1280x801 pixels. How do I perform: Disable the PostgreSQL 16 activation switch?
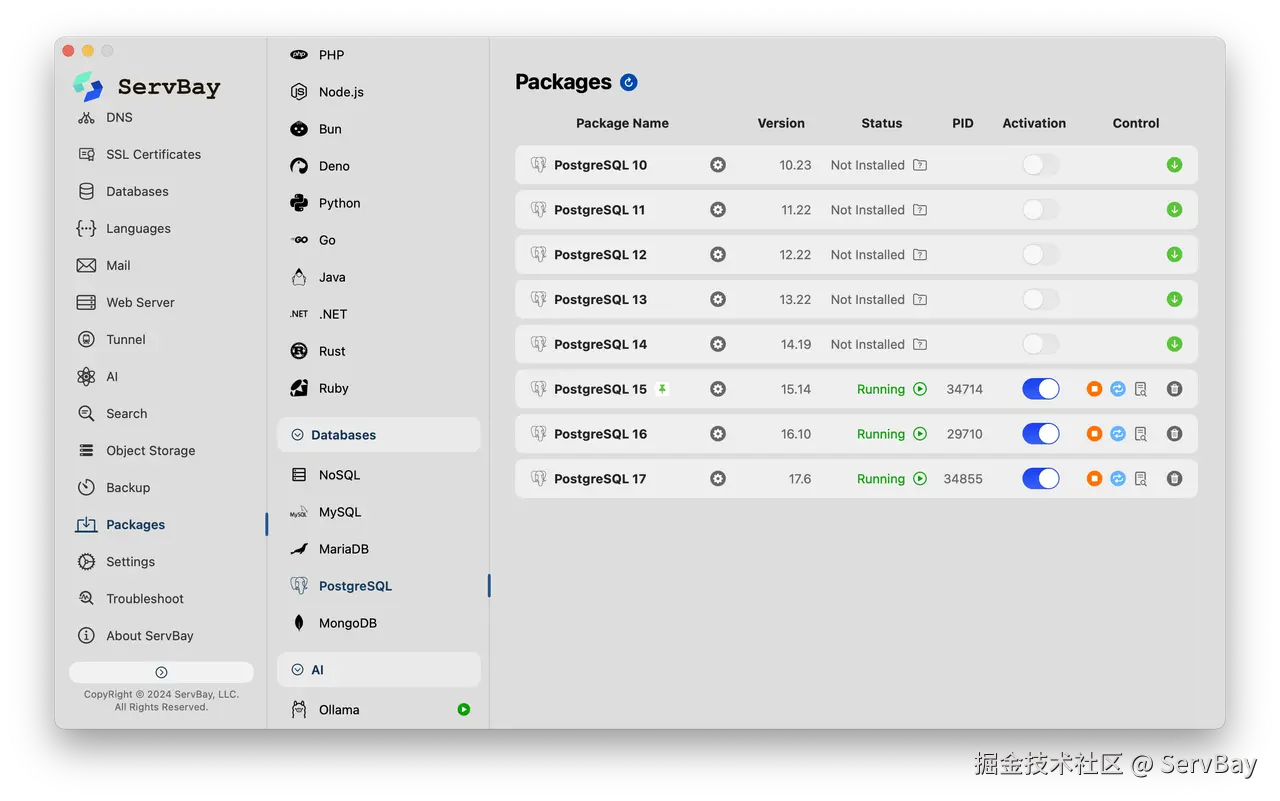pos(1041,434)
